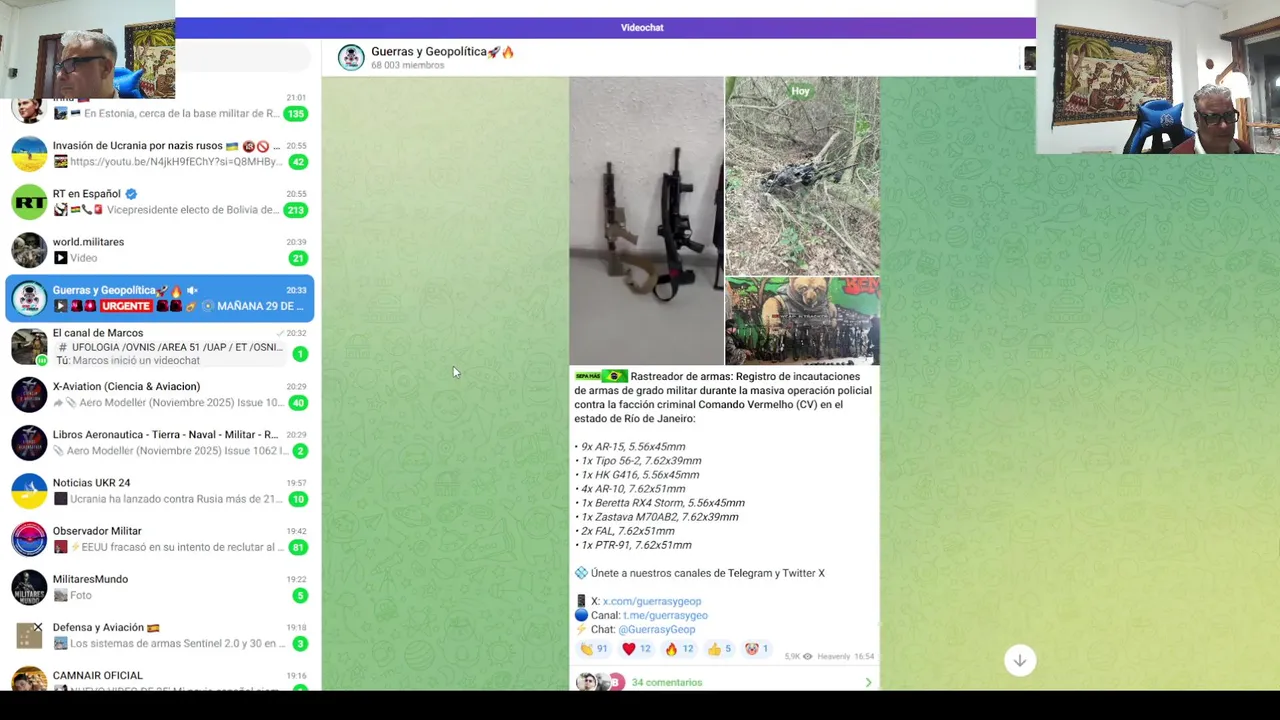Click the clapping hands reaction with 91
Viewport: 1280px width, 720px height.
point(594,649)
